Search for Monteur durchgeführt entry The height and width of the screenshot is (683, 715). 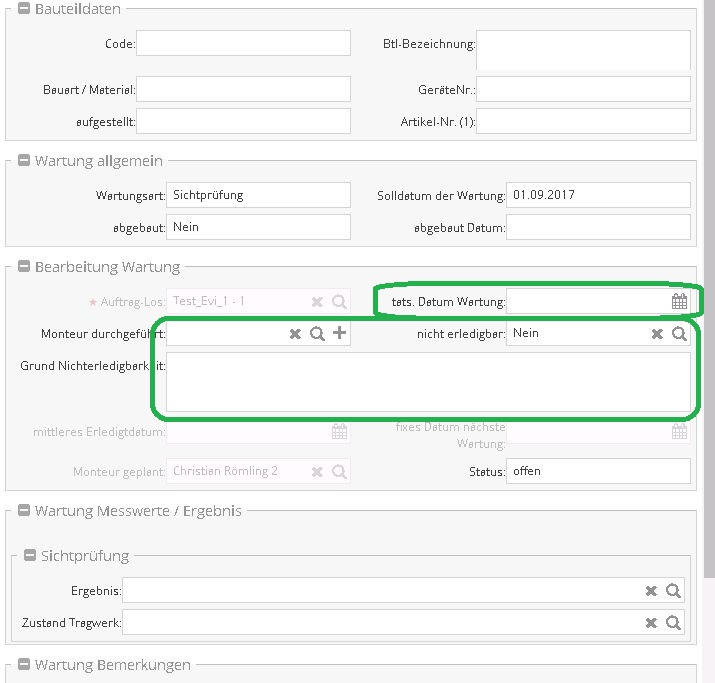(317, 334)
